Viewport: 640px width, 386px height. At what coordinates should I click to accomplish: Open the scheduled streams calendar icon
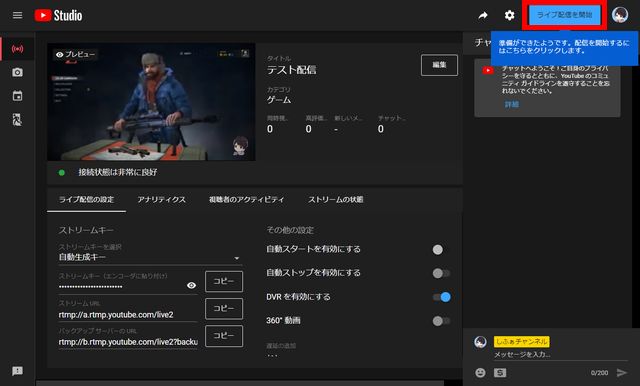(x=17, y=96)
